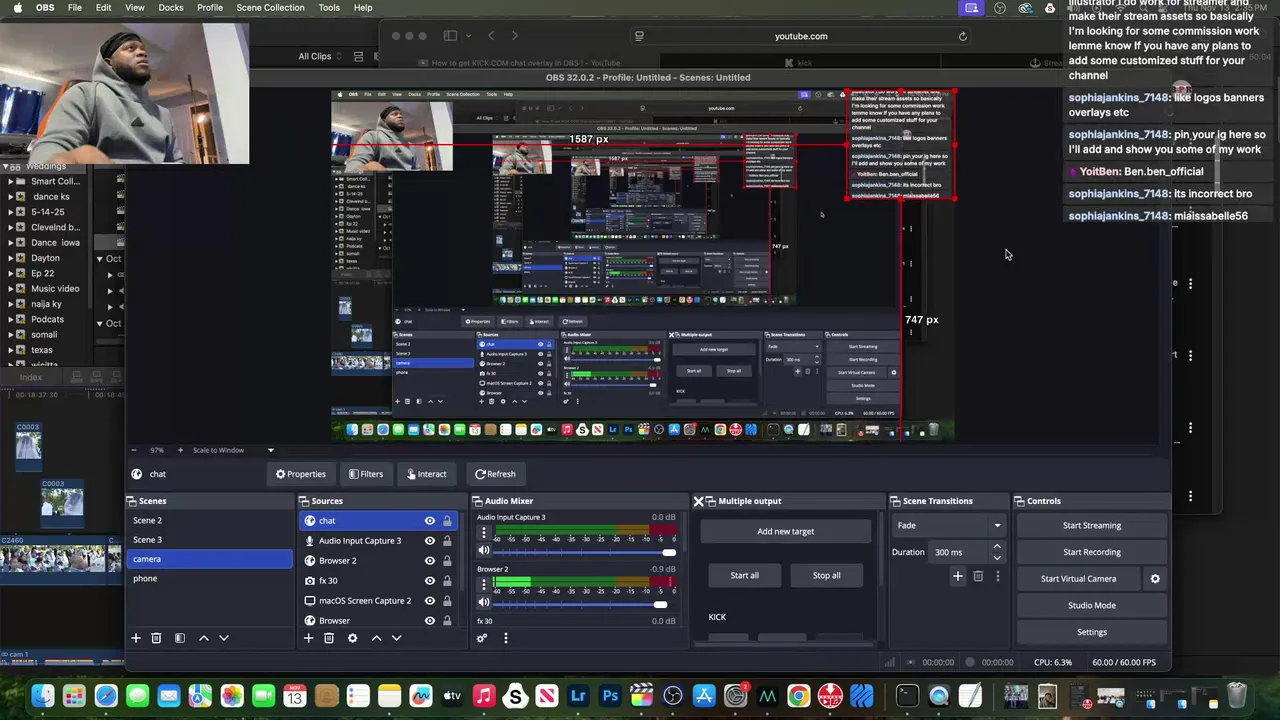Screen dimensions: 1280x720
Task: Expand the Music video folder
Action: 11,289
